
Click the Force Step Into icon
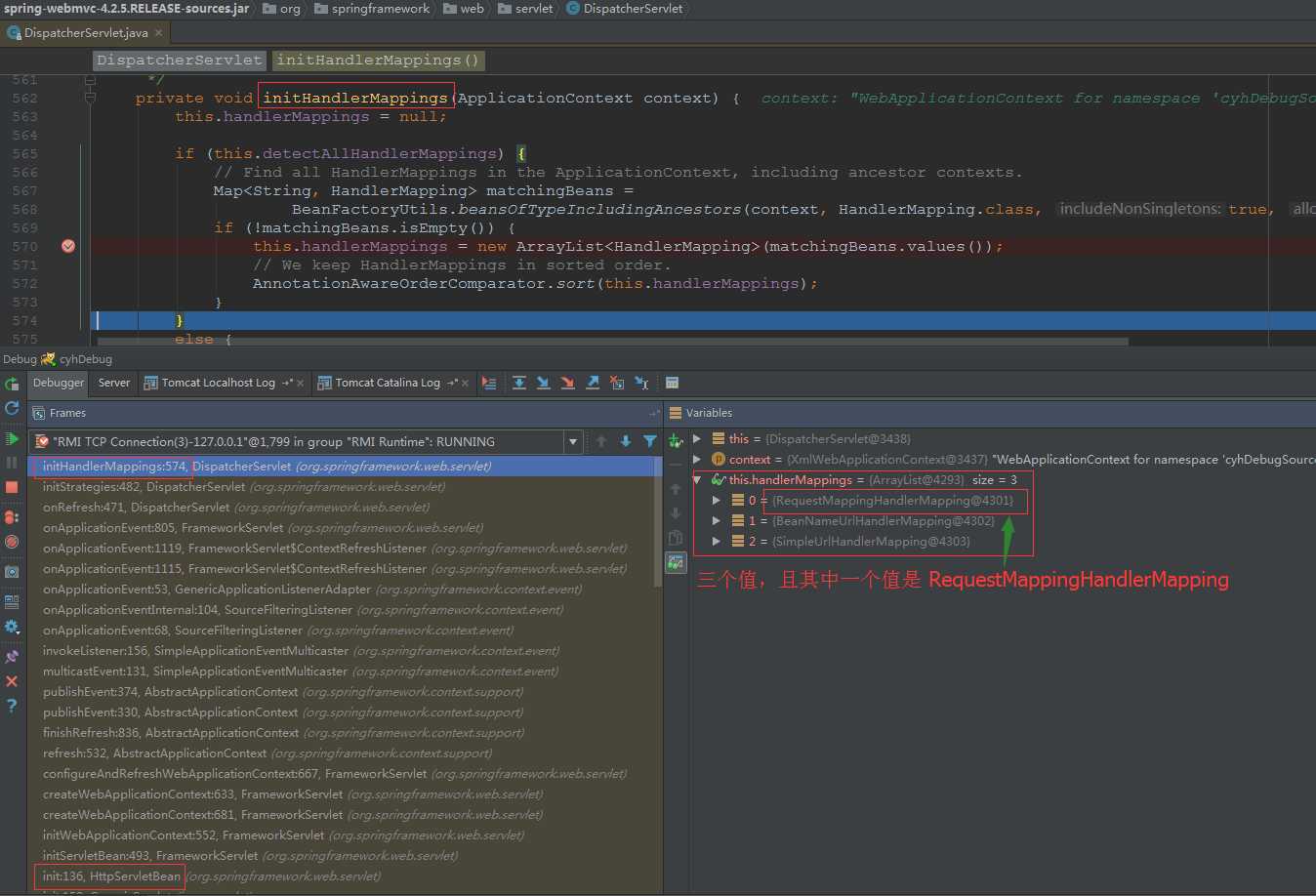568,383
